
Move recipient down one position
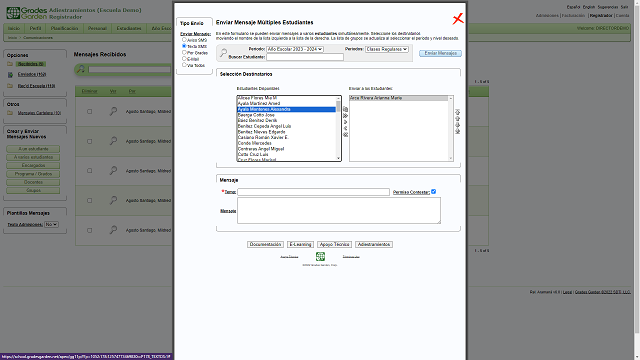458,125
